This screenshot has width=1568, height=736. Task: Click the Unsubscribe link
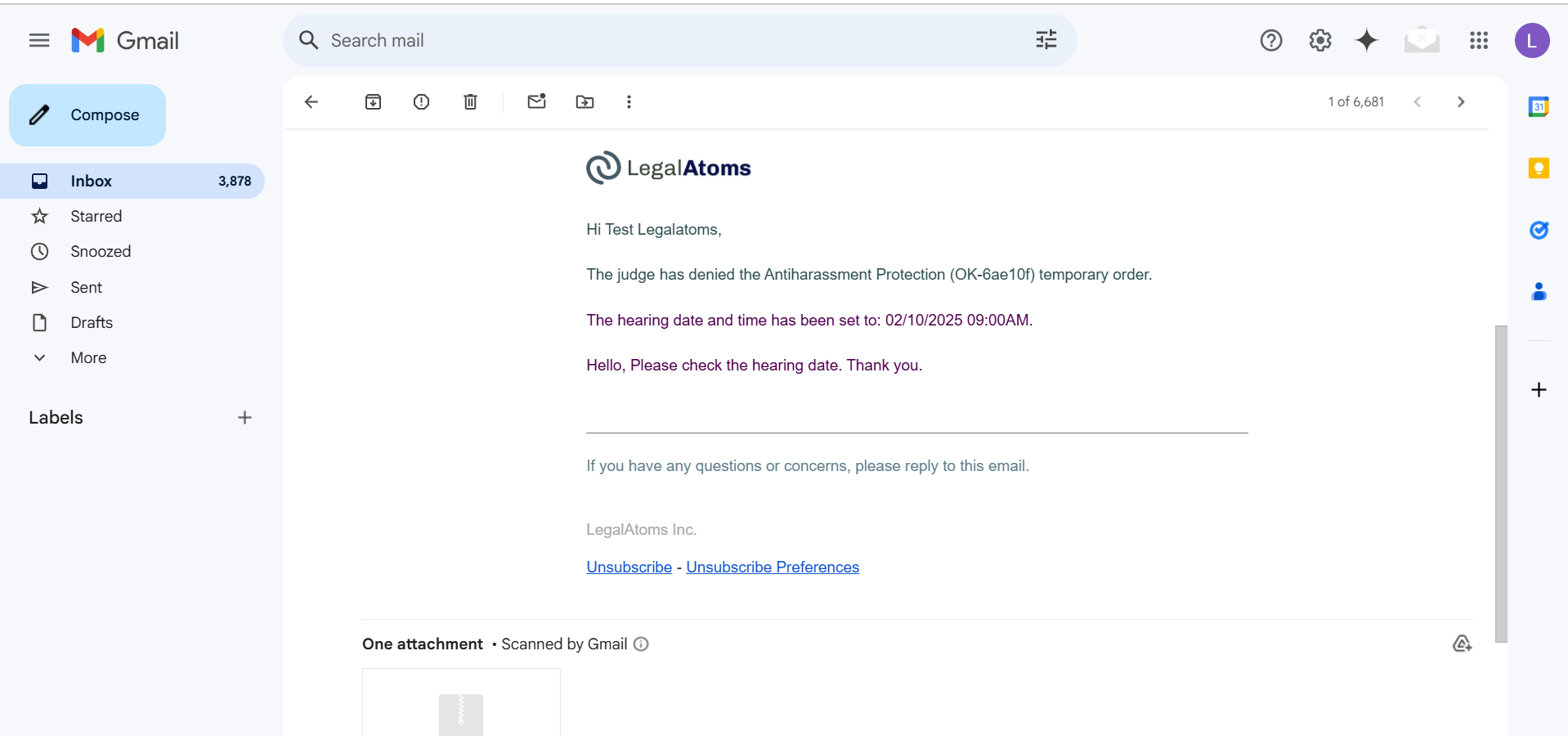pos(629,567)
